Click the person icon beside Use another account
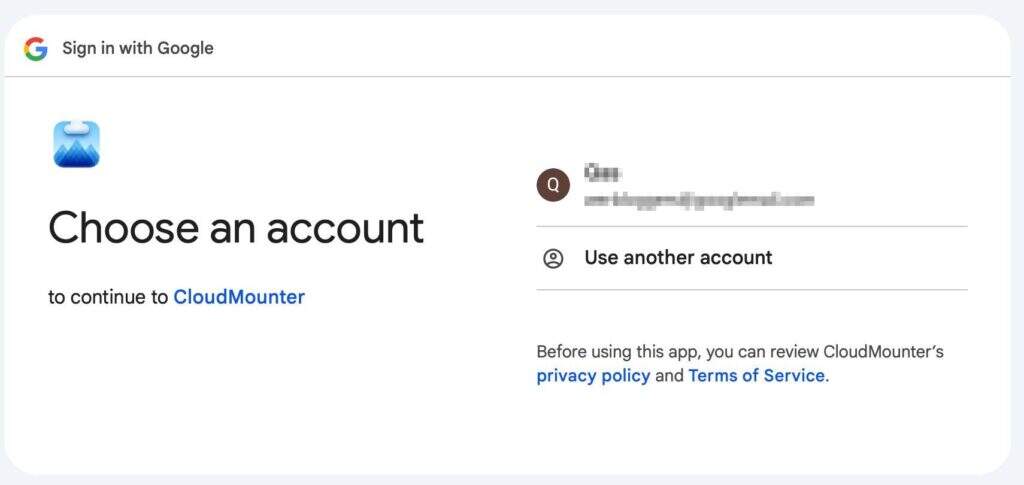Screen dimensions: 1024x485 pos(553,258)
